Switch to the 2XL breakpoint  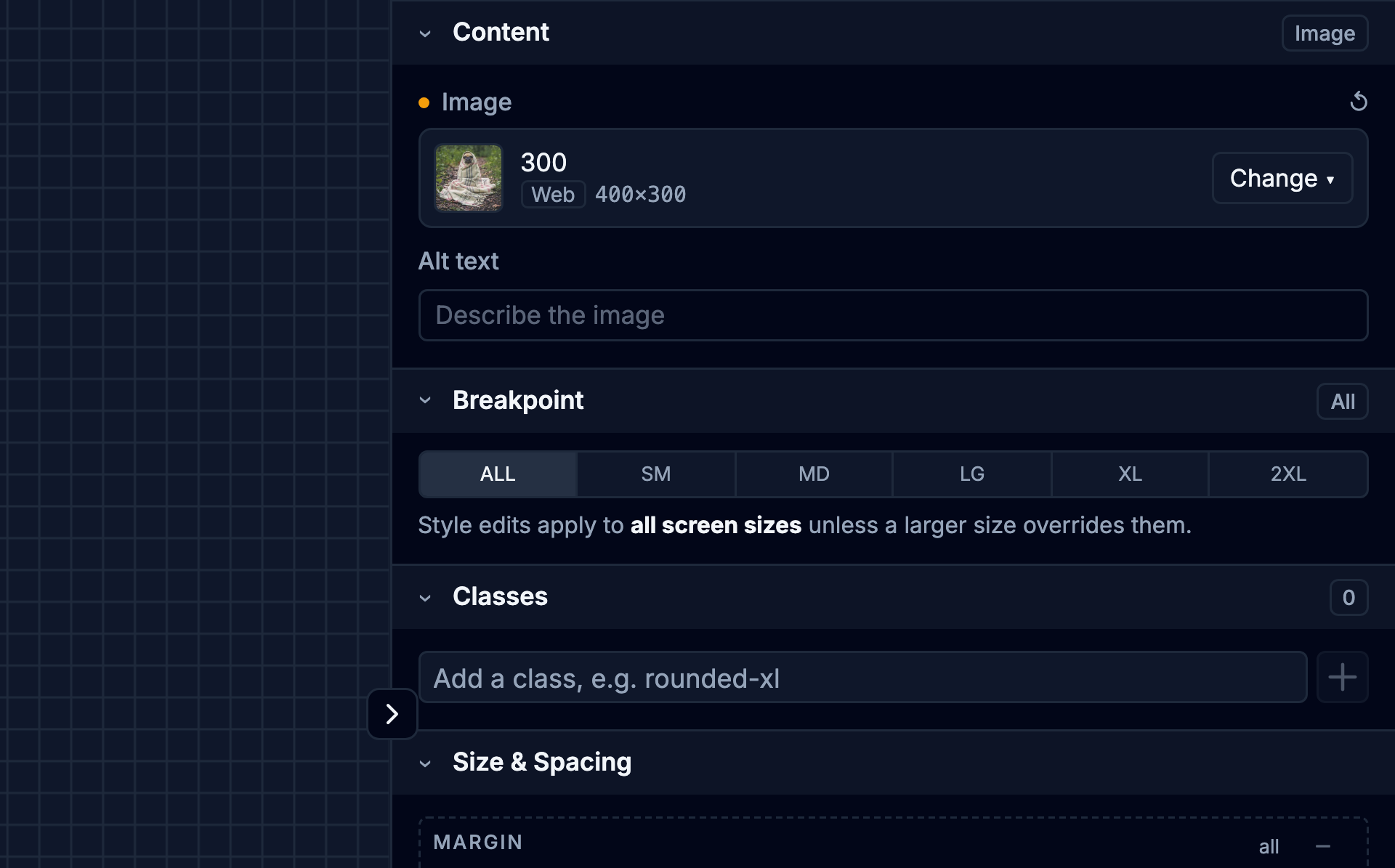click(x=1288, y=474)
